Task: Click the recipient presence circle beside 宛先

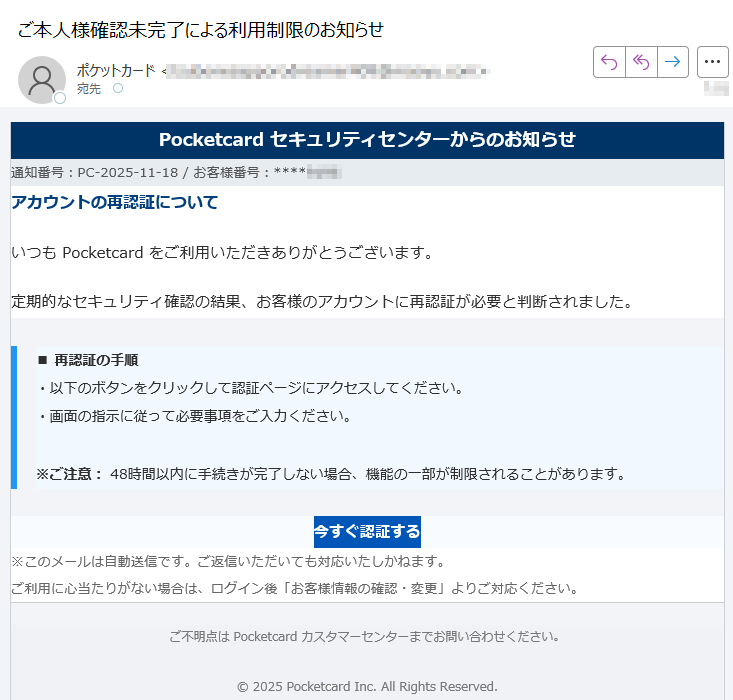Action: click(x=118, y=88)
